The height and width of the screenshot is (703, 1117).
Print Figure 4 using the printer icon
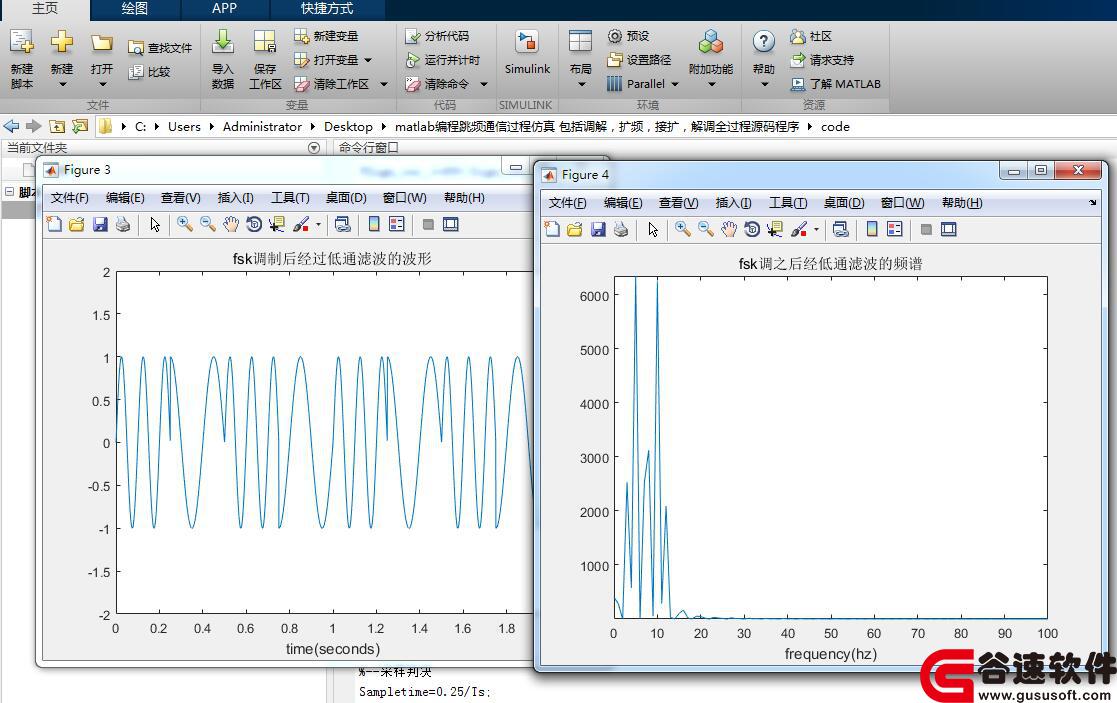[x=620, y=229]
